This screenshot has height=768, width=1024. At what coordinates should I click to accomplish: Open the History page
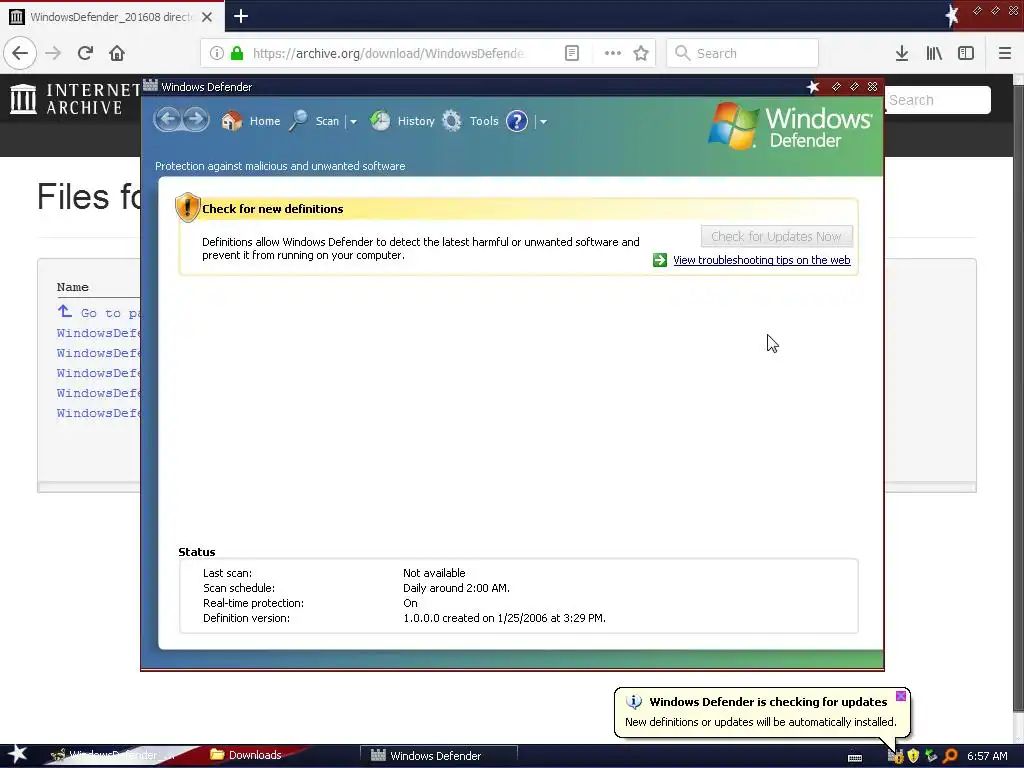402,121
